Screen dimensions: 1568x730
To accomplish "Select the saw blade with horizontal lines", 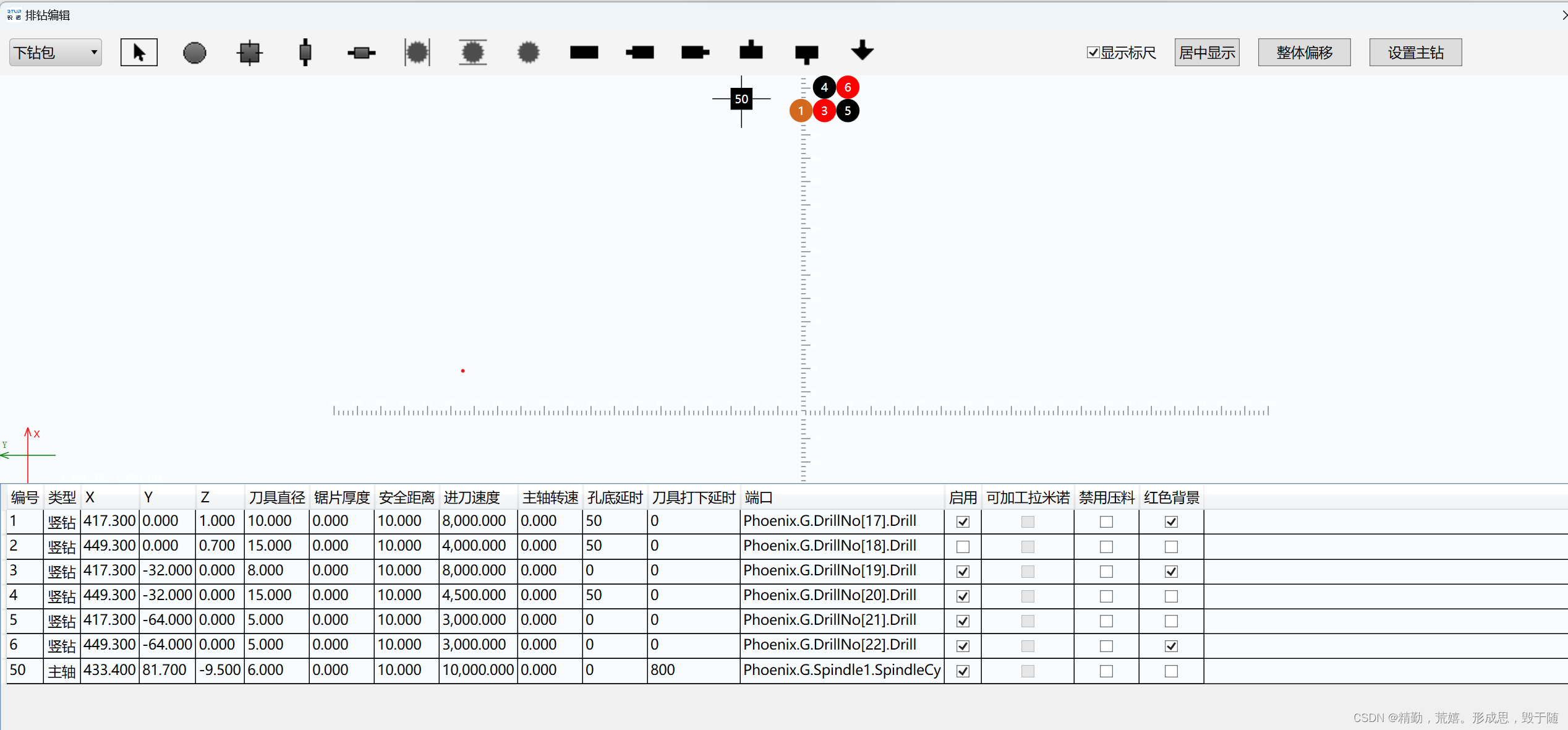I will coord(472,53).
